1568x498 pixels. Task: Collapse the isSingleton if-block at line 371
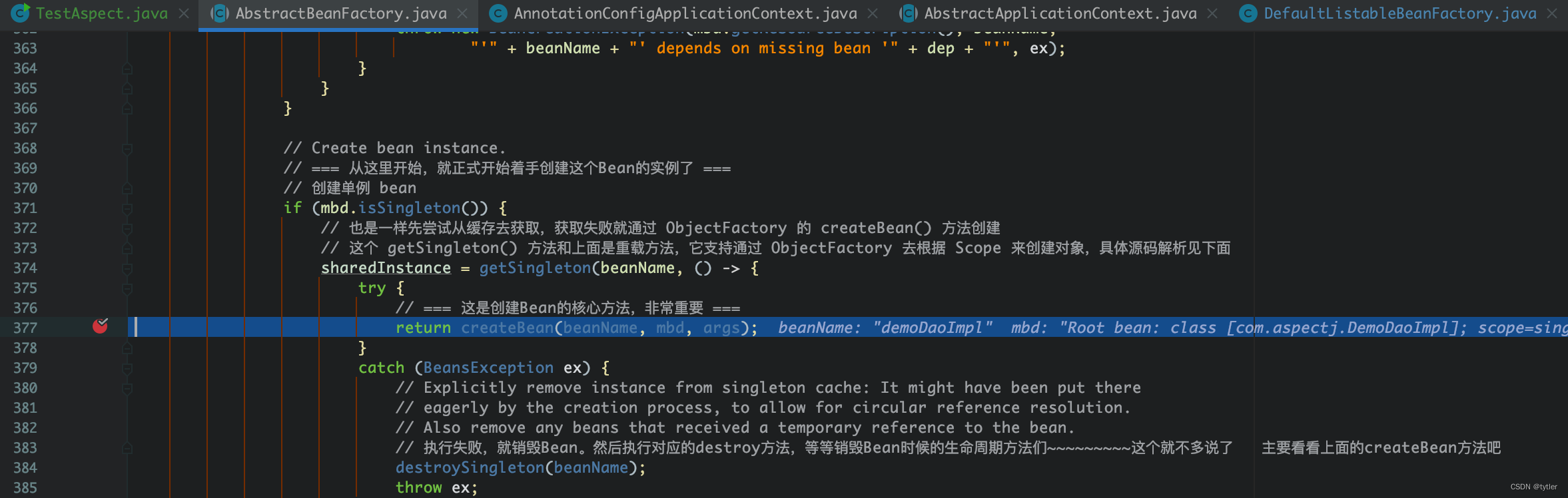127,208
